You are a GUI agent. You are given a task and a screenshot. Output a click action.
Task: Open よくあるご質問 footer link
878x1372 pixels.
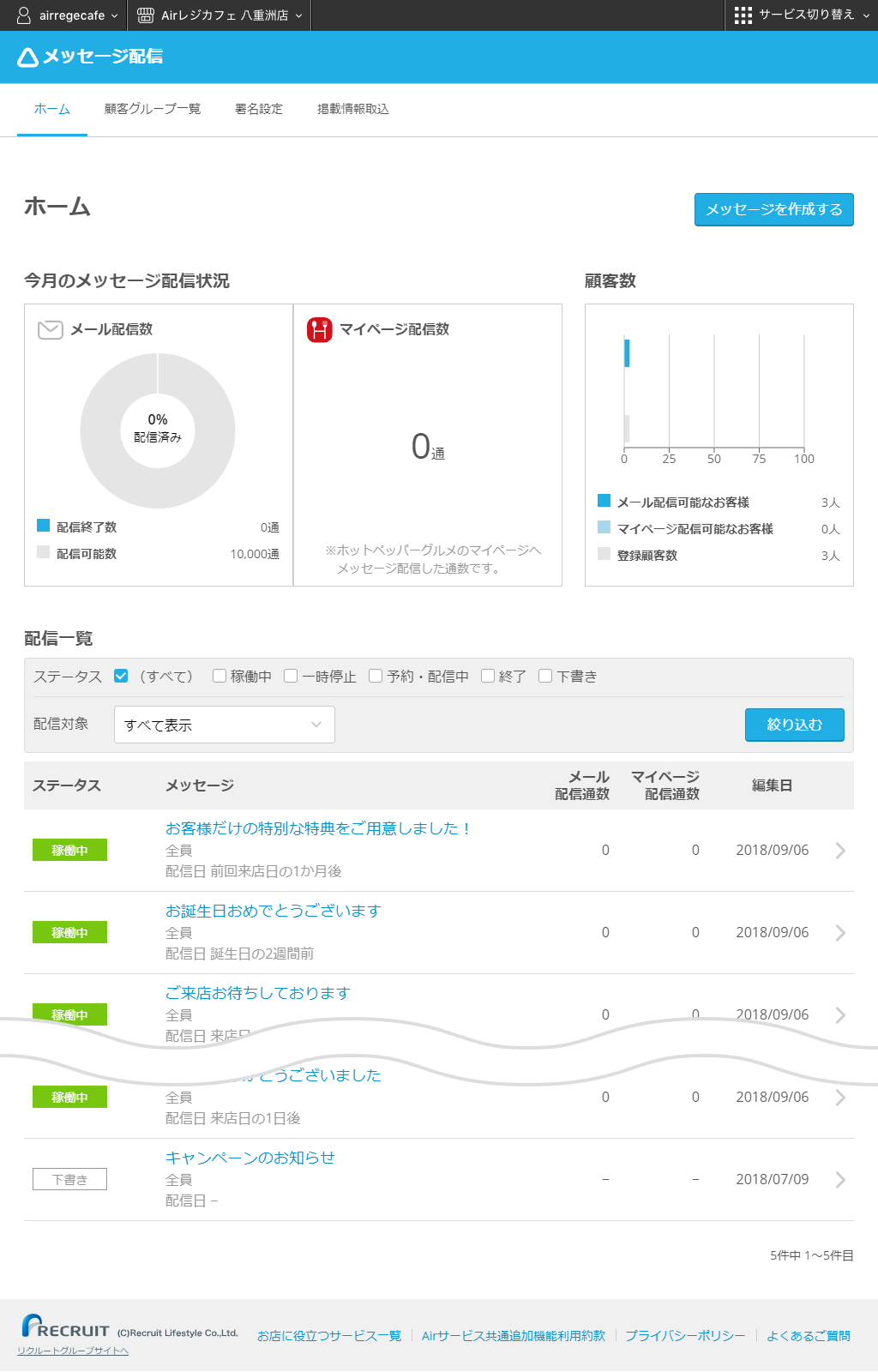pyautogui.click(x=809, y=1336)
